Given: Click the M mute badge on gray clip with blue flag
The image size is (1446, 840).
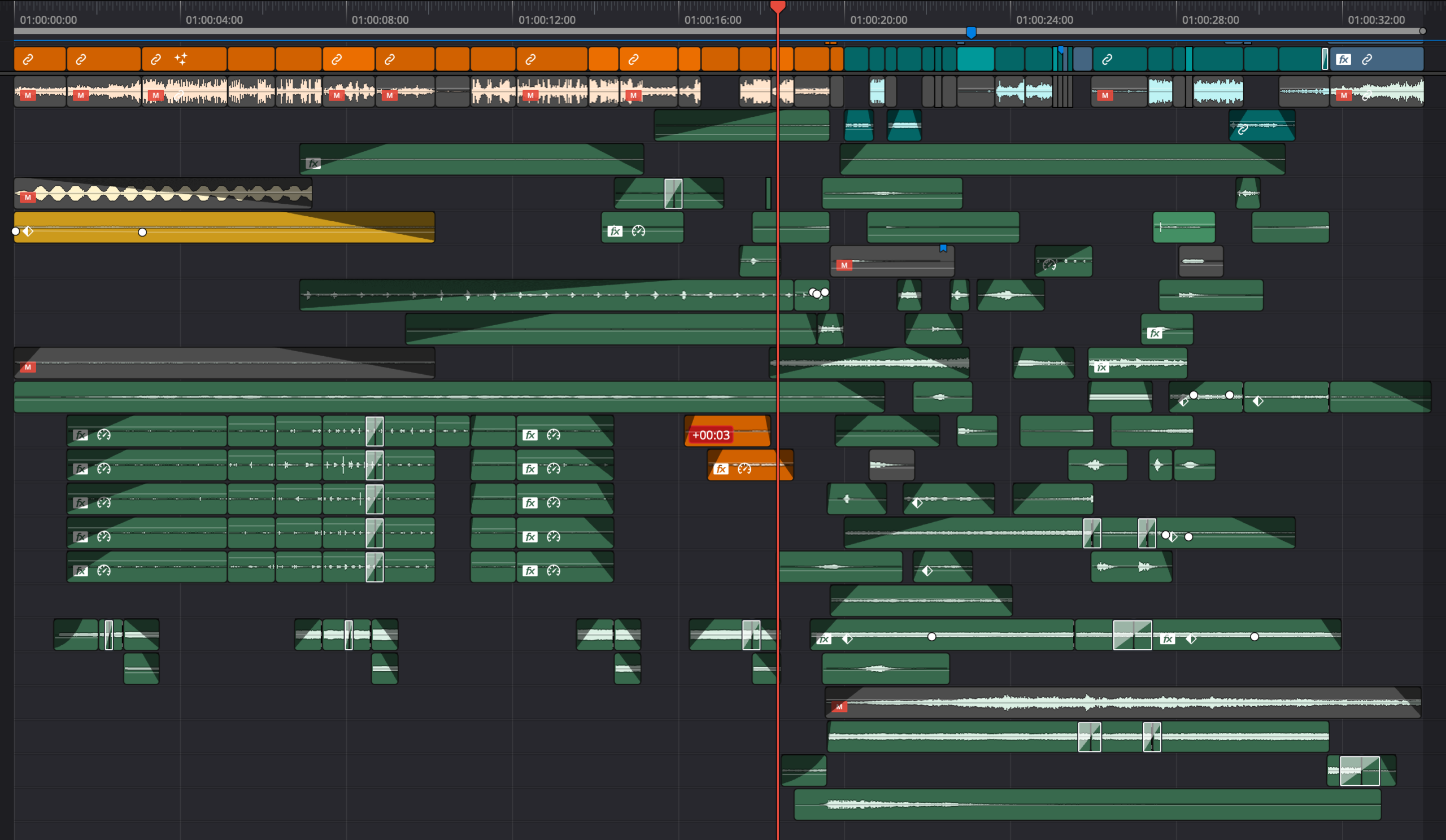Looking at the screenshot, I should (x=843, y=265).
